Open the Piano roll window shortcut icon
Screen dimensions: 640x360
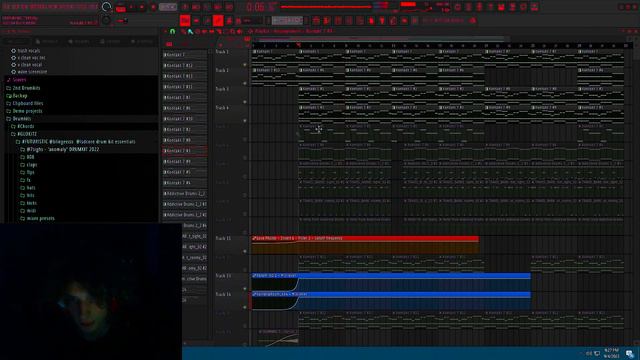pyautogui.click(x=327, y=20)
